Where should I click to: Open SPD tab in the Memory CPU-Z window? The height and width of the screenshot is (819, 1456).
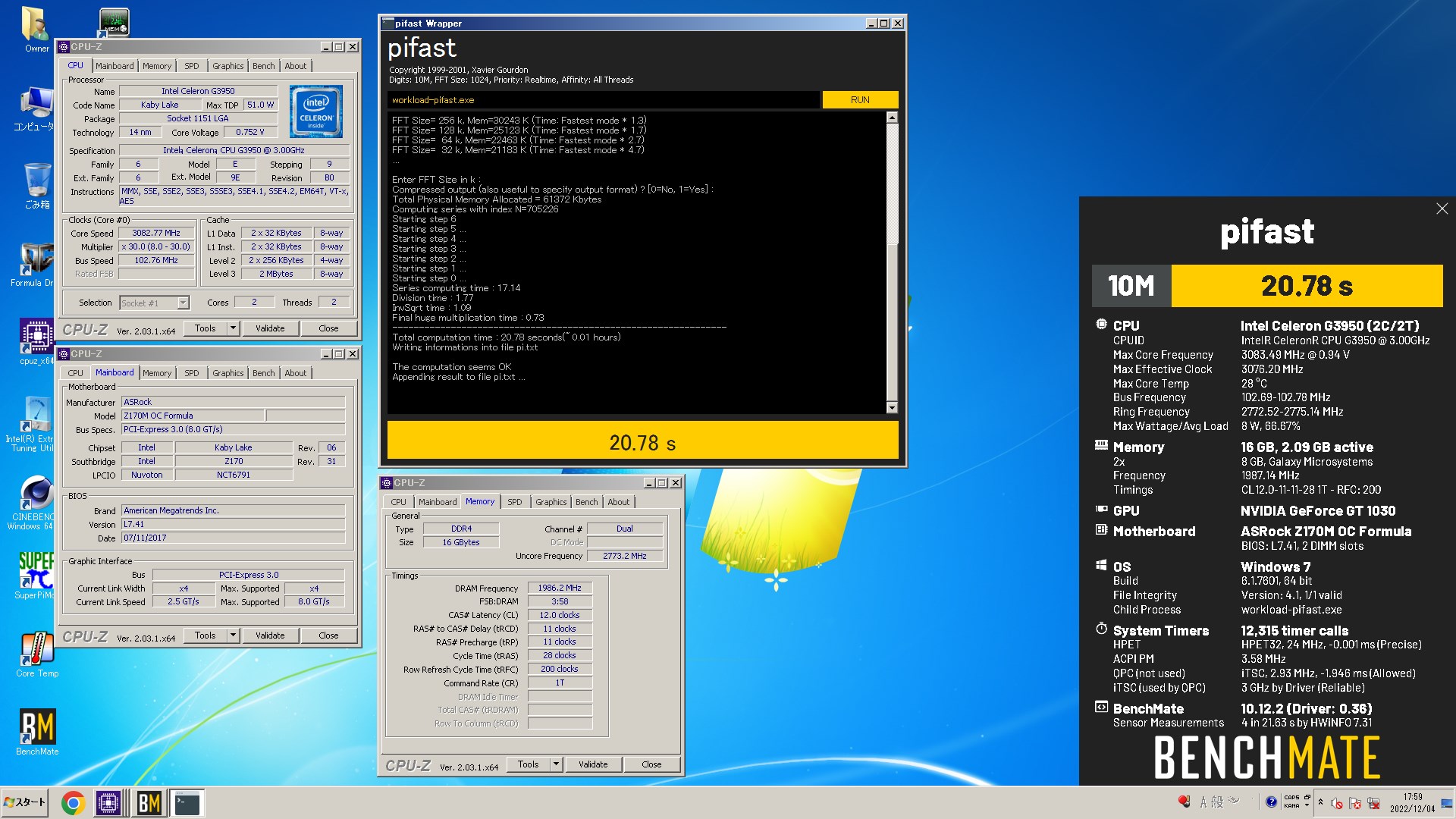pos(515,502)
